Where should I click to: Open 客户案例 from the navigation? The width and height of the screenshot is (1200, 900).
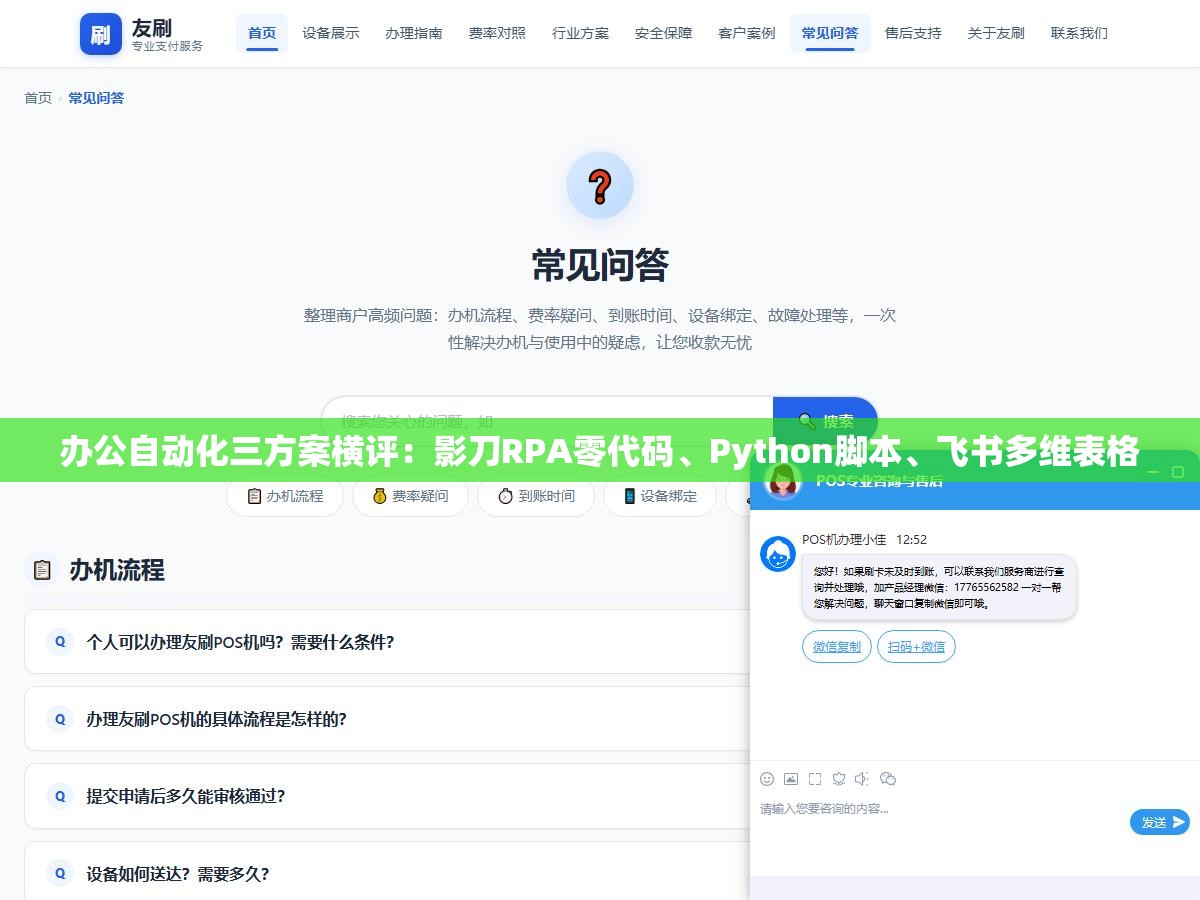[x=746, y=33]
